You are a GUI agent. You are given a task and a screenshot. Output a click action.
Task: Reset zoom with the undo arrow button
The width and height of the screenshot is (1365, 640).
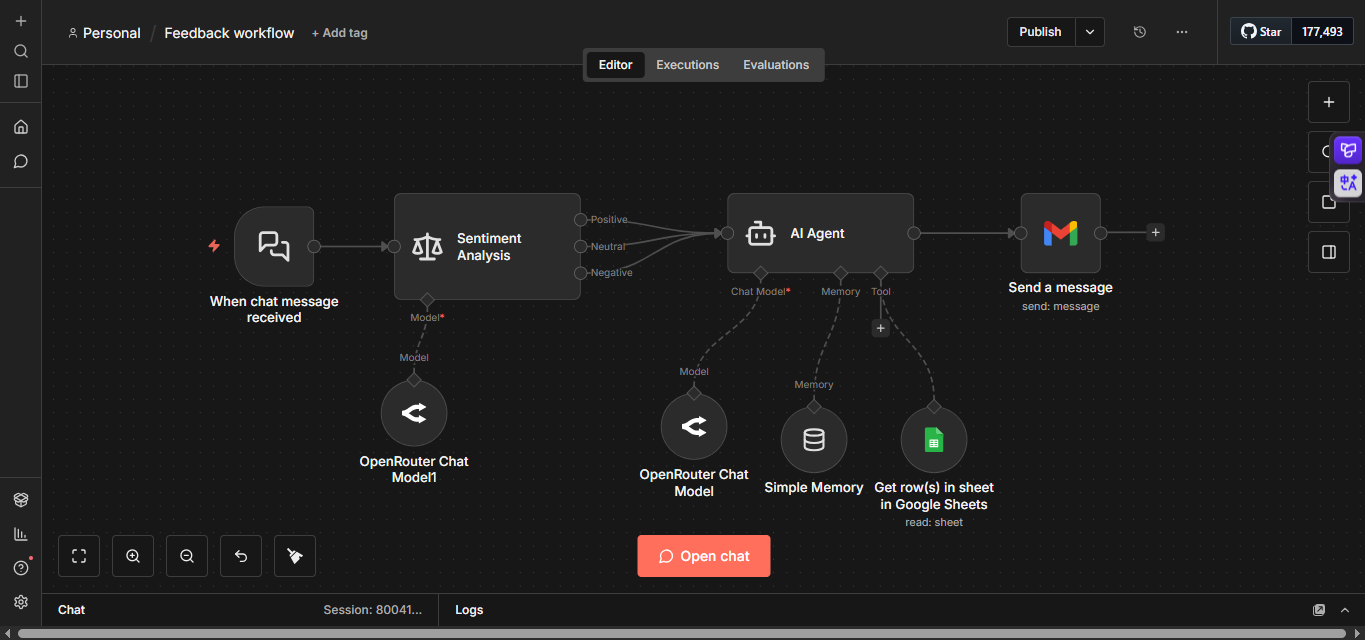click(x=241, y=556)
